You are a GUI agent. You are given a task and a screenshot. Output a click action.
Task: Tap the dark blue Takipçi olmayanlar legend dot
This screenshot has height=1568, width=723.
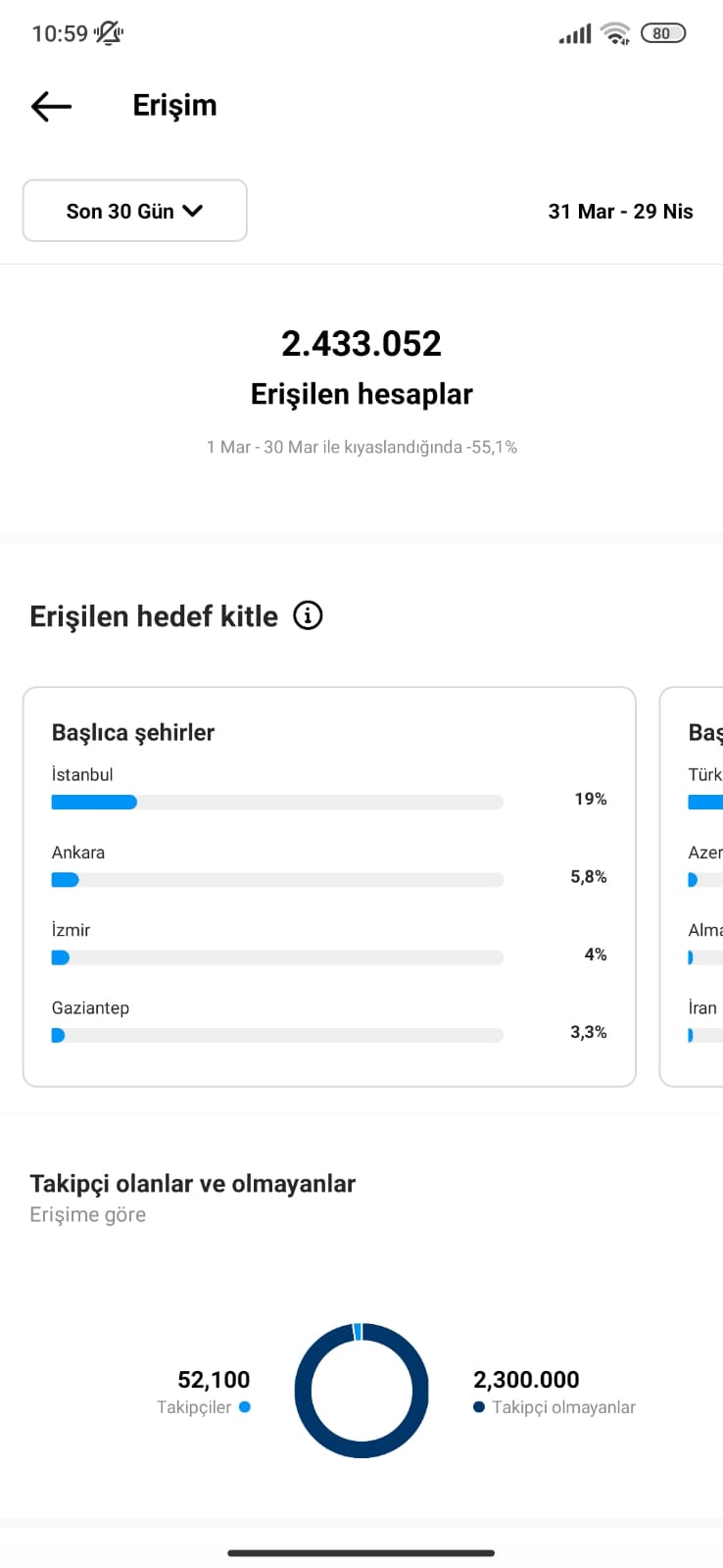(x=479, y=1406)
